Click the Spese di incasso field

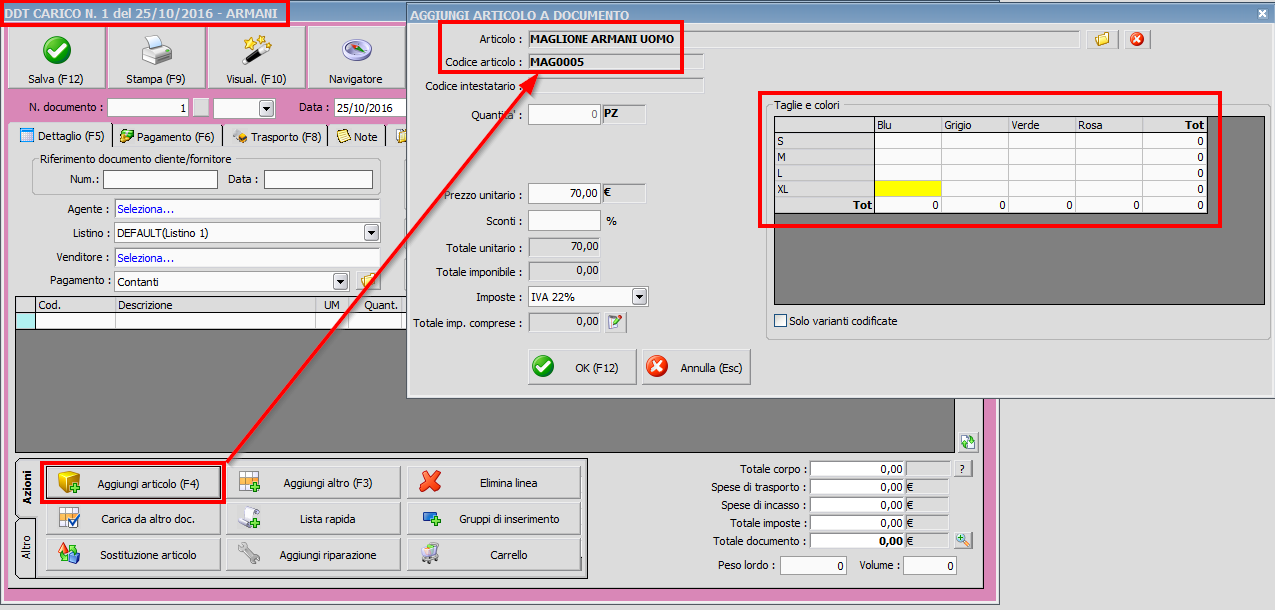pyautogui.click(x=857, y=505)
